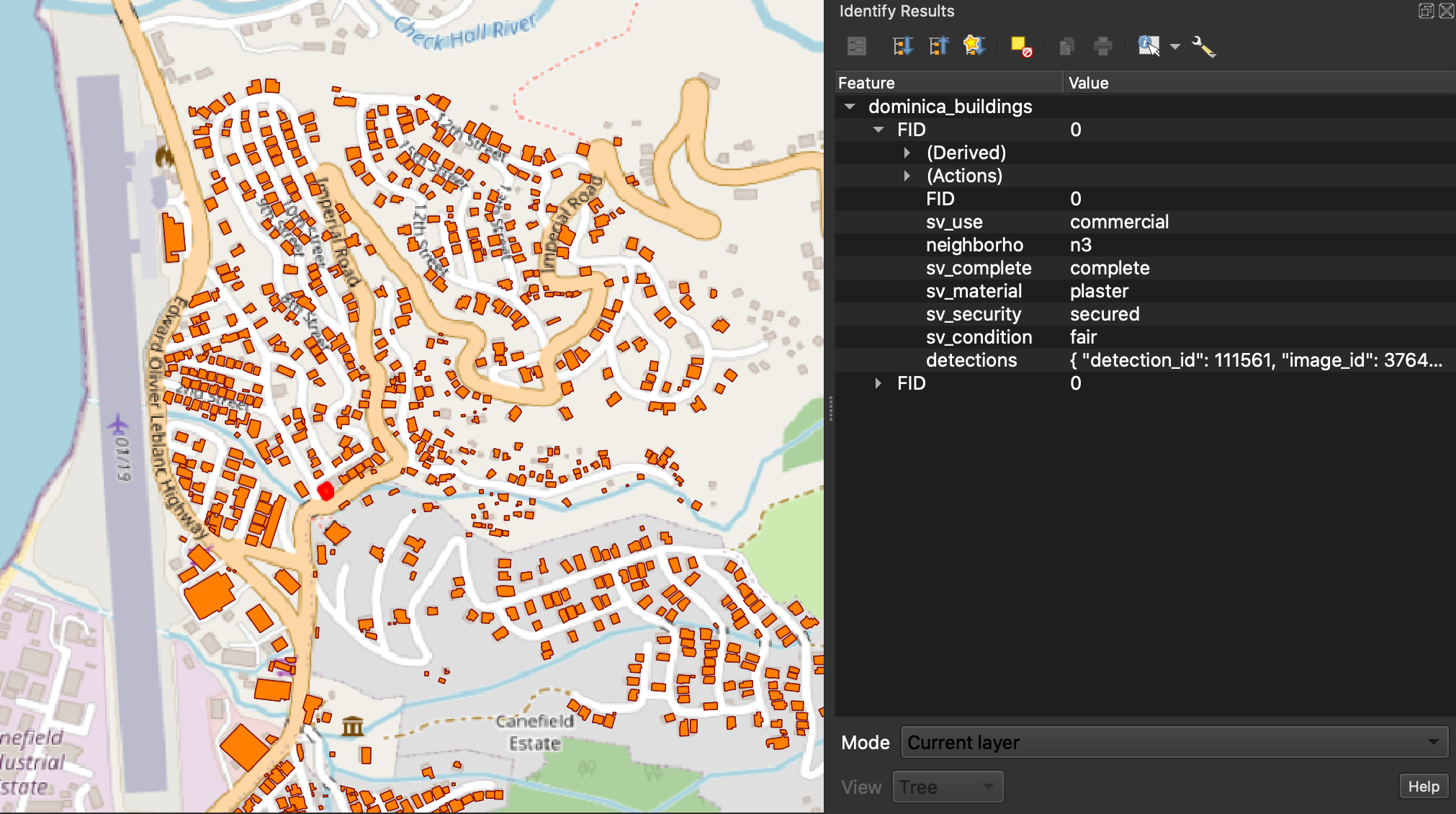Viewport: 1456px width, 814px height.
Task: Click the Help button
Action: [x=1424, y=787]
